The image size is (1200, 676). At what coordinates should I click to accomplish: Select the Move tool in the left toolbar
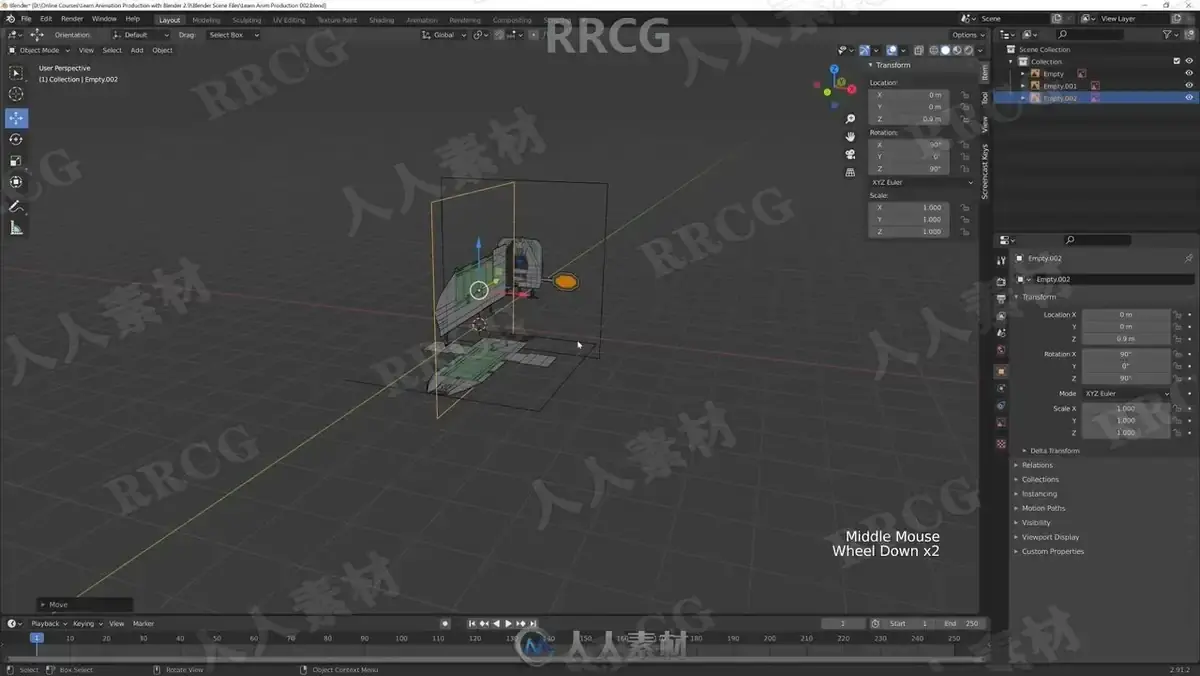click(x=16, y=118)
